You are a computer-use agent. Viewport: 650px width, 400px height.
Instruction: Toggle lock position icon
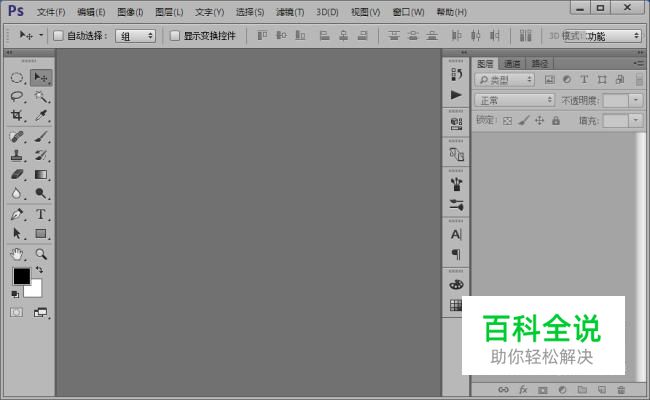539,121
